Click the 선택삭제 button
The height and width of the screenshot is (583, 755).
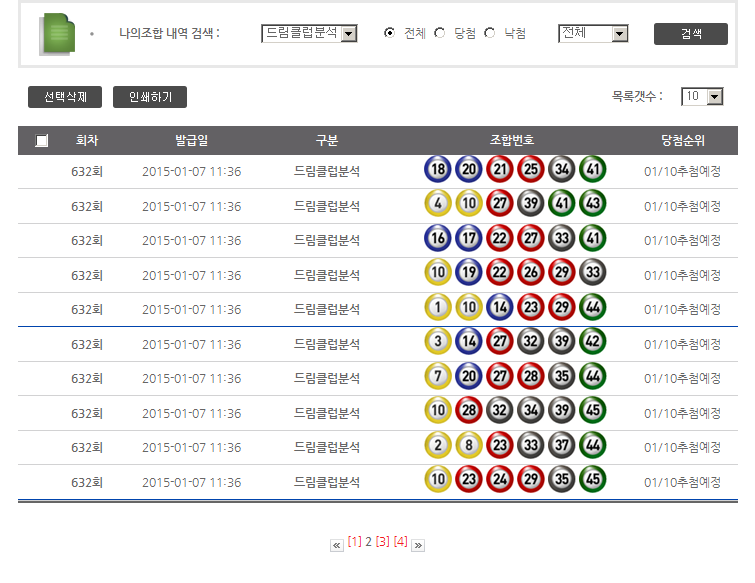coord(65,97)
